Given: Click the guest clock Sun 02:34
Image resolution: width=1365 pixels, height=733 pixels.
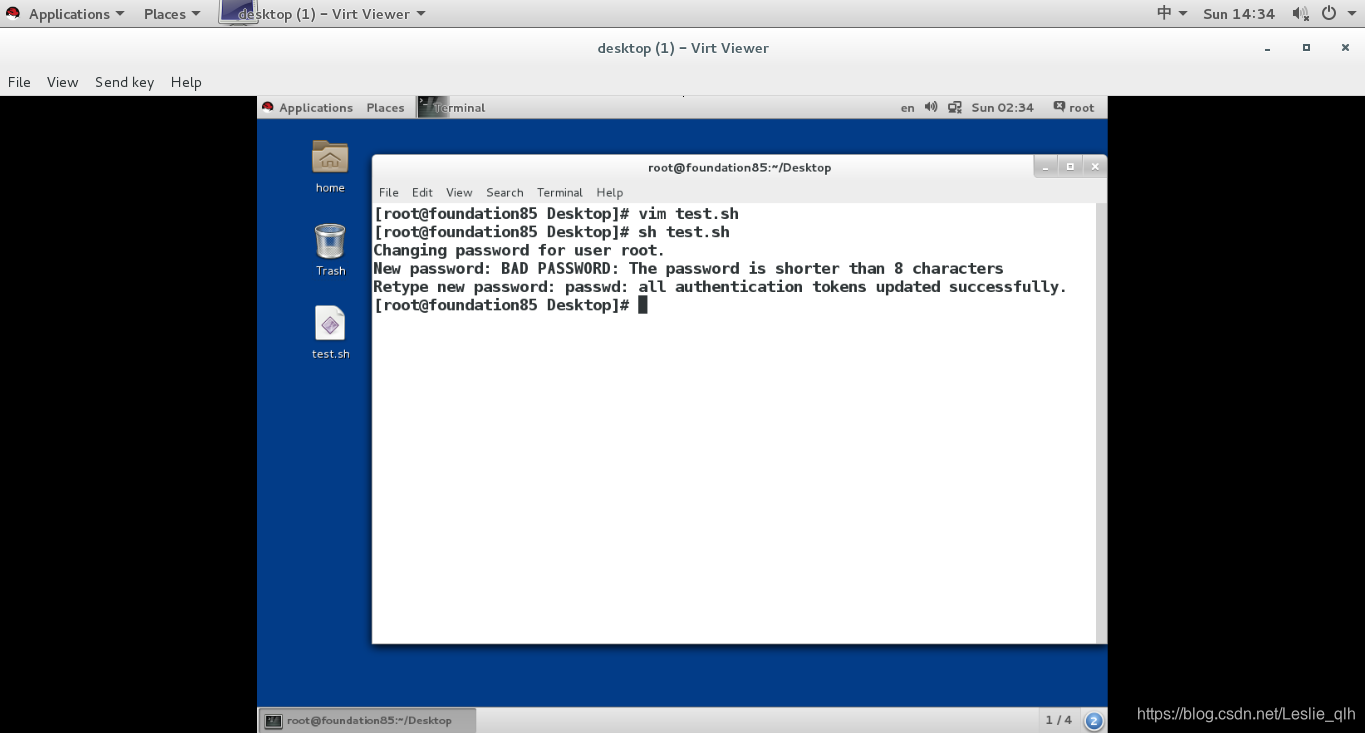Looking at the screenshot, I should [1002, 108].
